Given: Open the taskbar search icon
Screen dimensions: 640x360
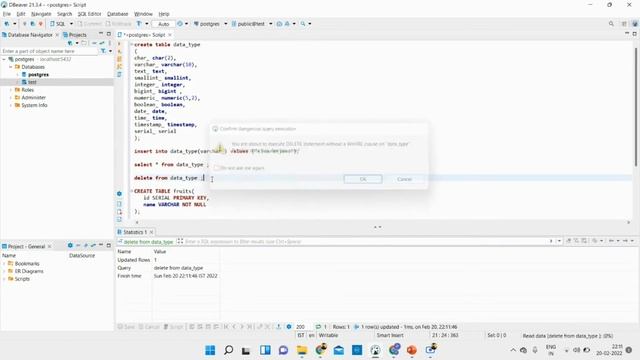Looking at the screenshot, I should point(229,350).
